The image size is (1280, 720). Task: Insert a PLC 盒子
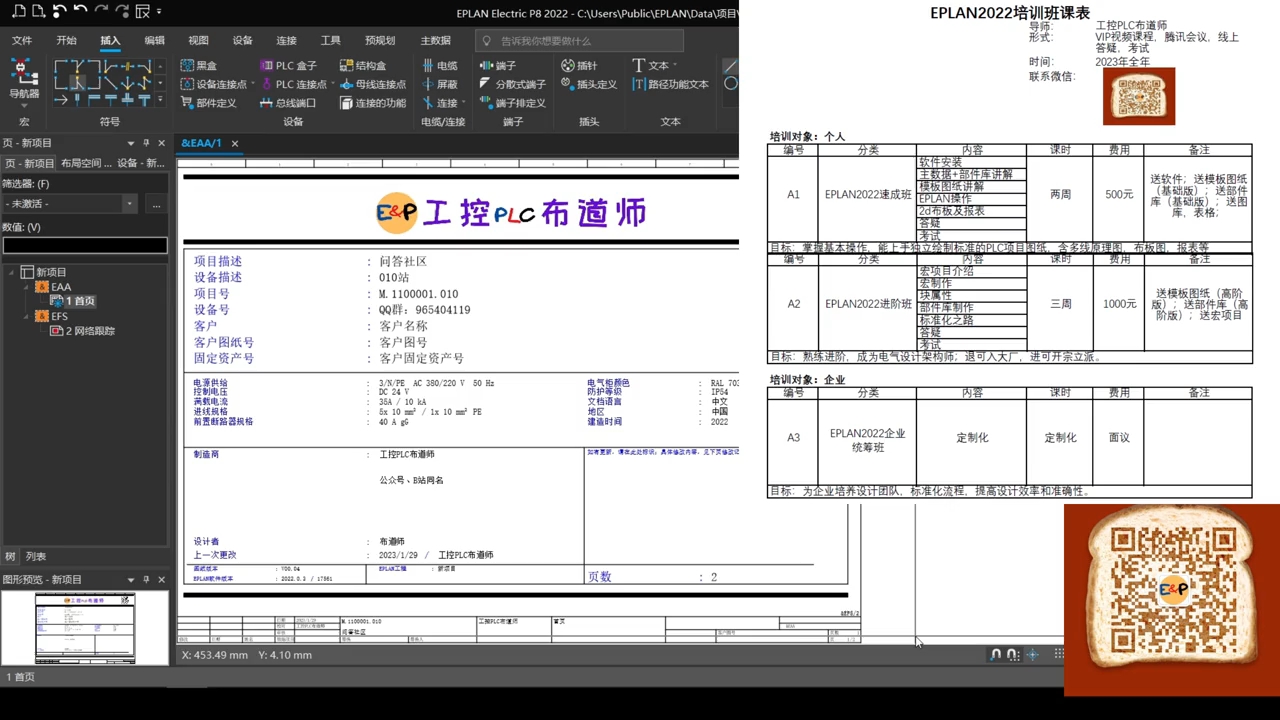click(287, 65)
